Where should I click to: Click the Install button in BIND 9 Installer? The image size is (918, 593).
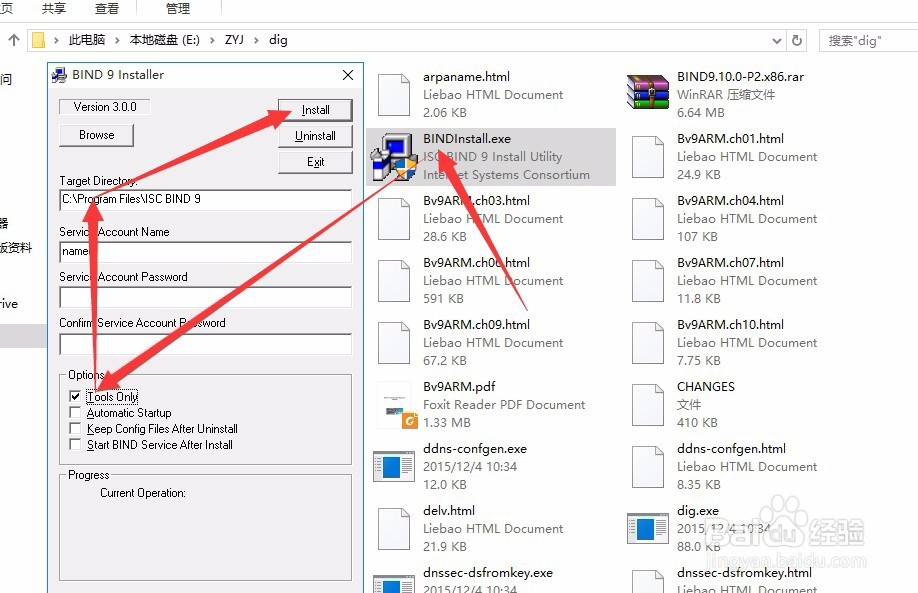[315, 110]
